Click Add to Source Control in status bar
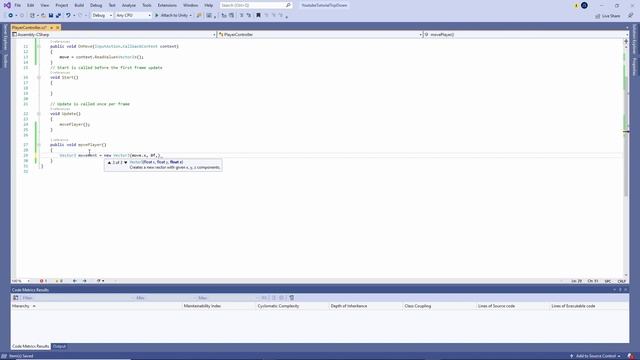 595,356
